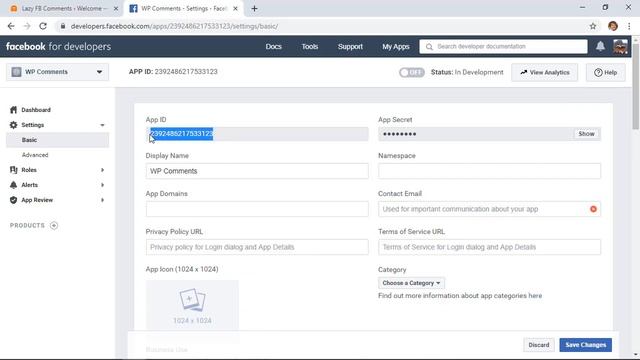Click the Status: In Development text

click(467, 72)
